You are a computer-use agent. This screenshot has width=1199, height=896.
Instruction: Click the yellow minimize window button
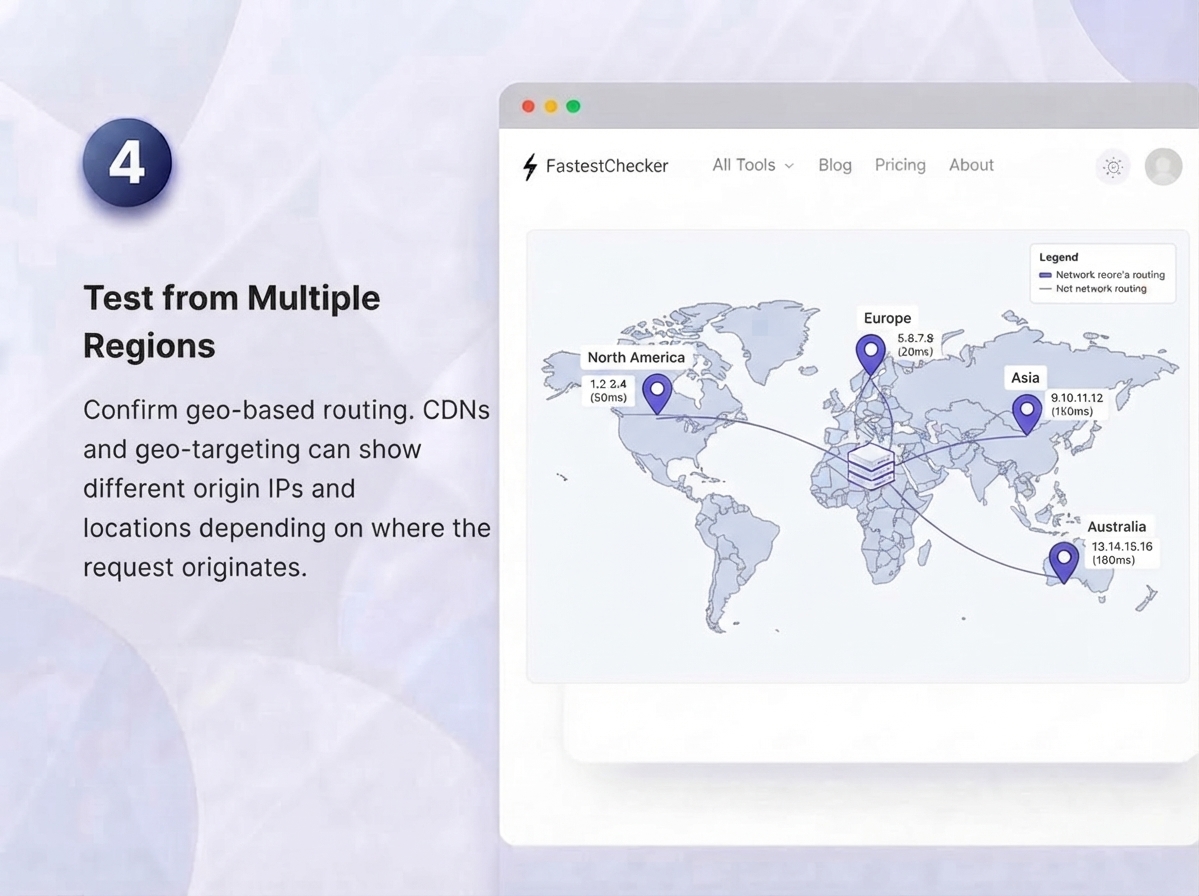[x=551, y=106]
